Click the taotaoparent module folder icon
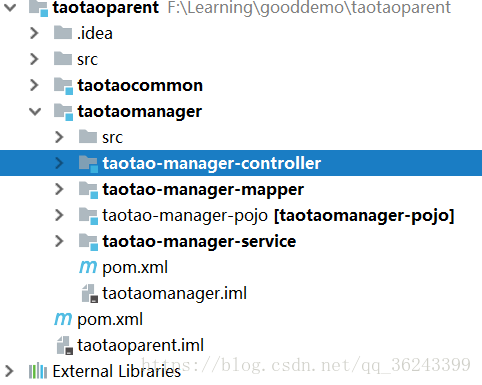This screenshot has width=482, height=385. pos(38,8)
